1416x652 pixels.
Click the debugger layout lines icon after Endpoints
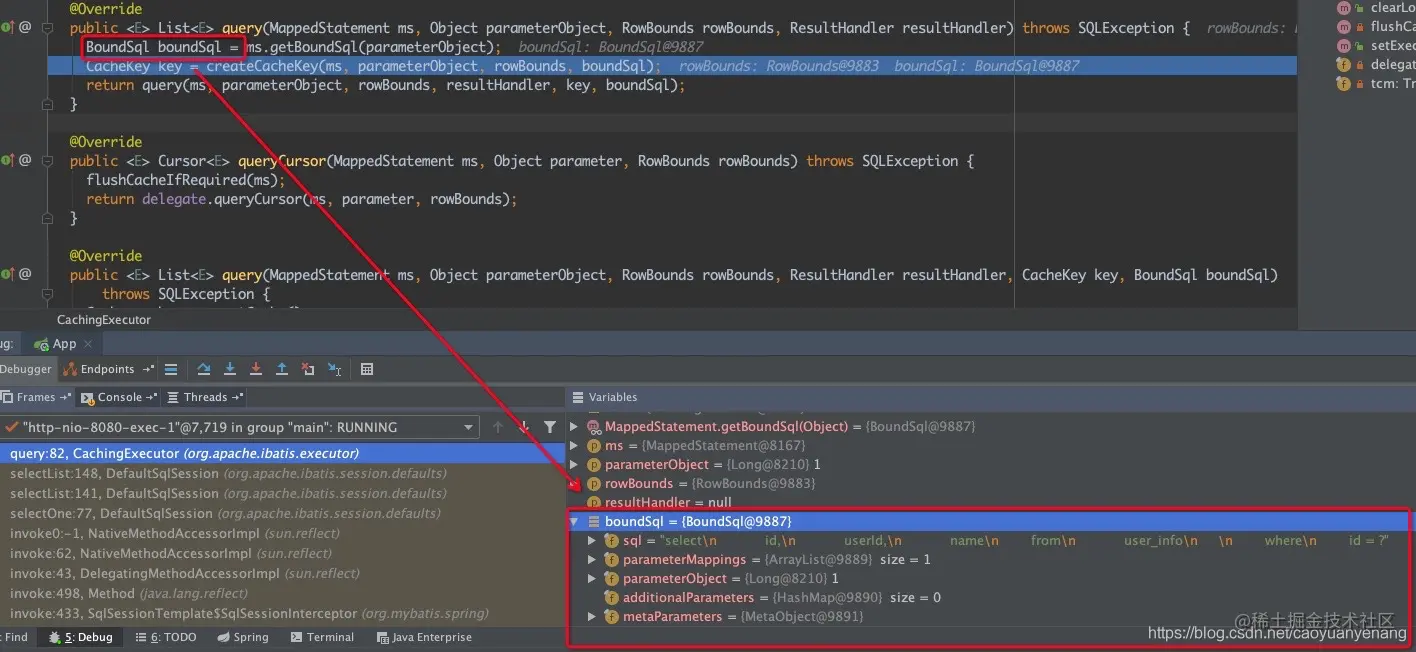tap(171, 369)
